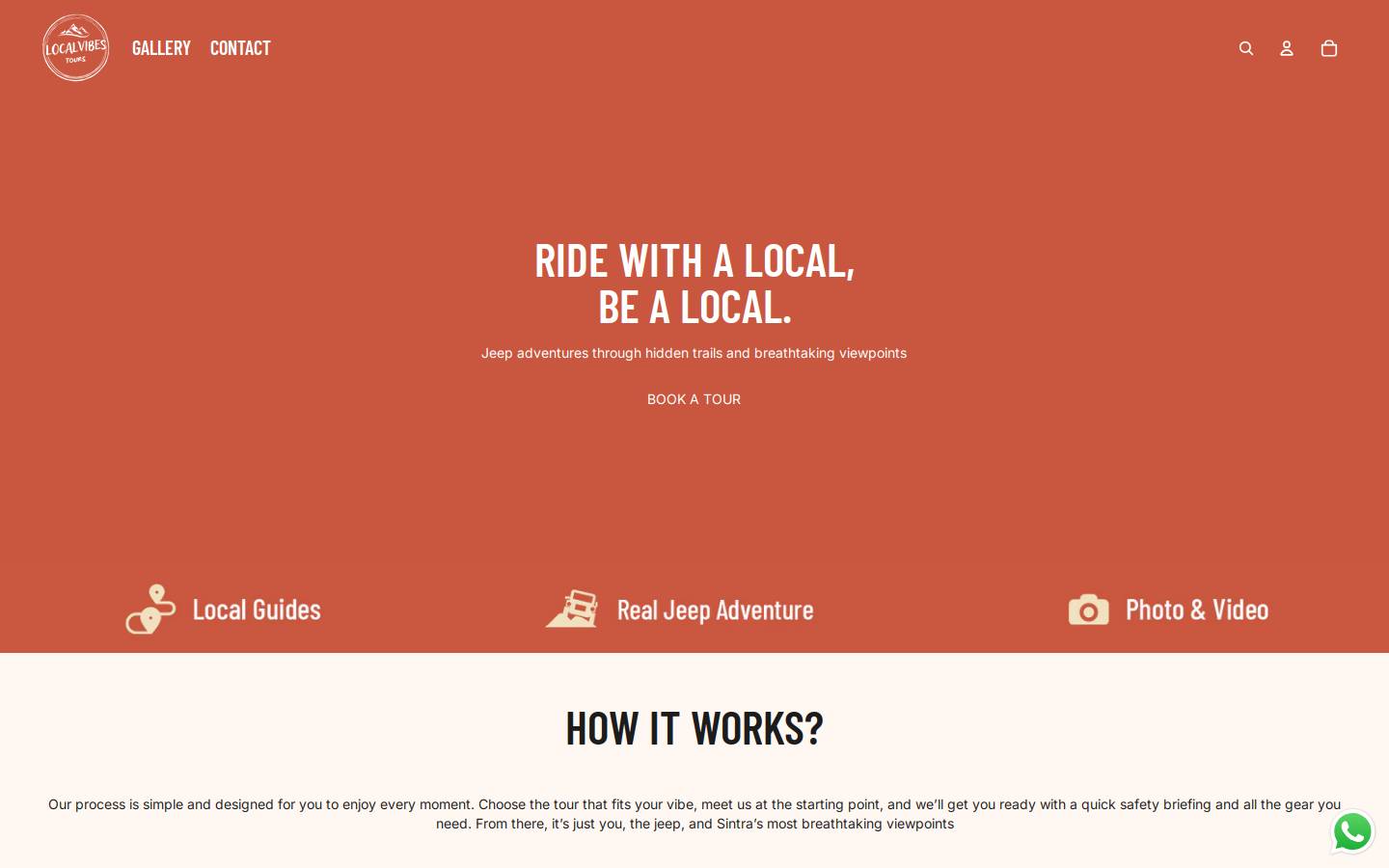Open the account login icon
The image size is (1389, 868).
(1287, 48)
